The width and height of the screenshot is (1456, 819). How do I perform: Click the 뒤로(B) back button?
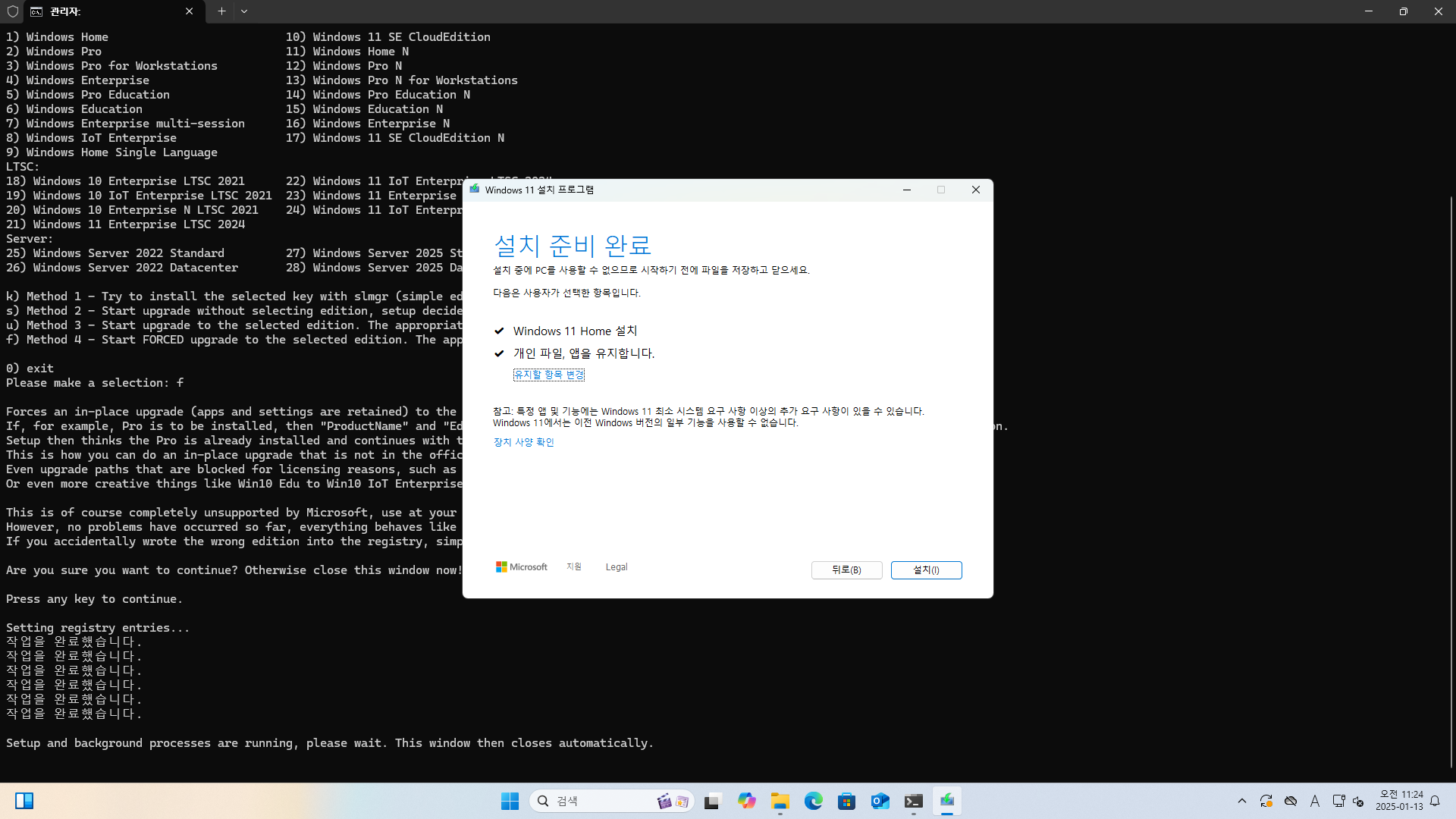846,570
